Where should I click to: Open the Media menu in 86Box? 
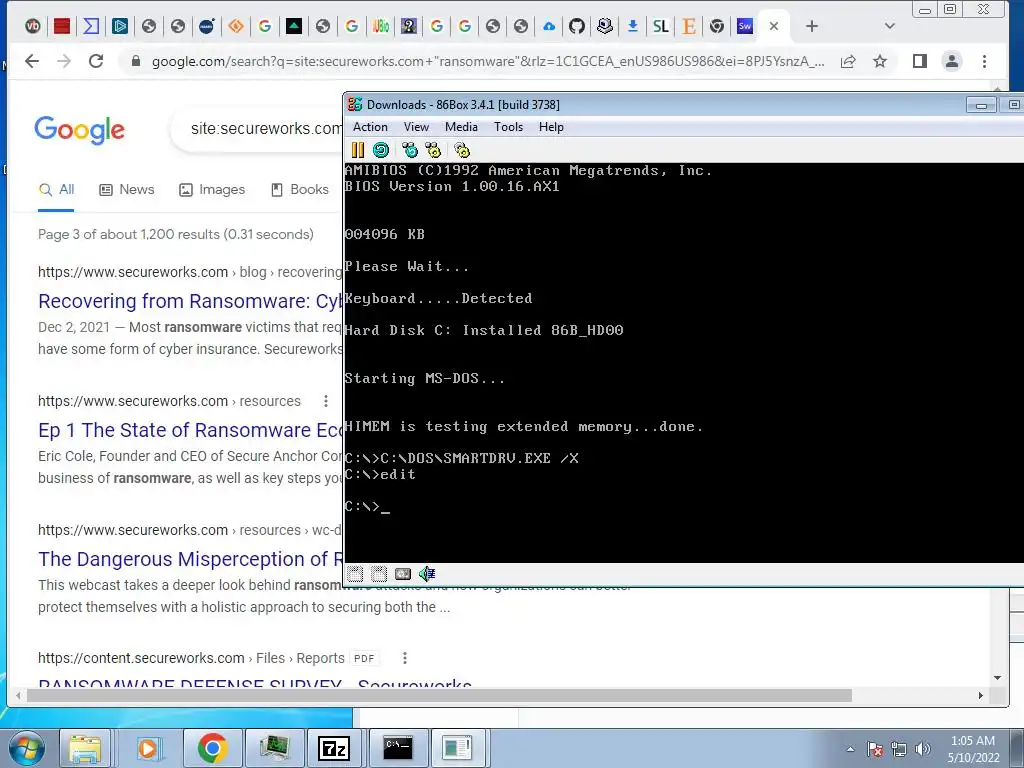click(x=461, y=127)
